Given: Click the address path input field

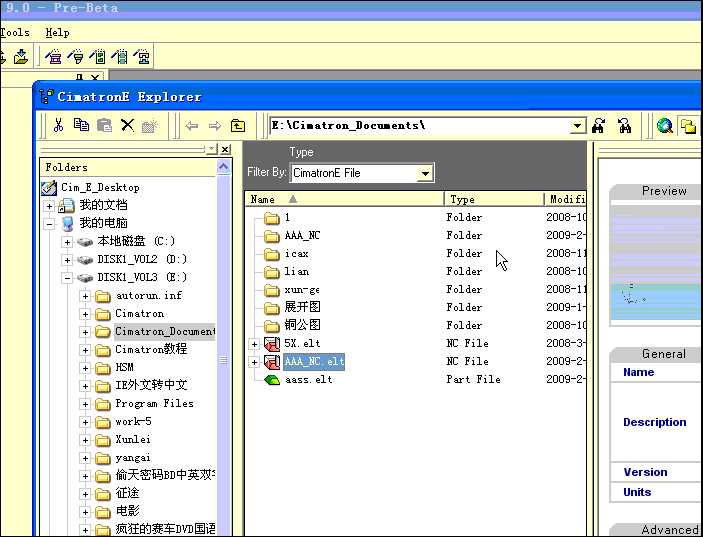Looking at the screenshot, I should pyautogui.click(x=421, y=126).
